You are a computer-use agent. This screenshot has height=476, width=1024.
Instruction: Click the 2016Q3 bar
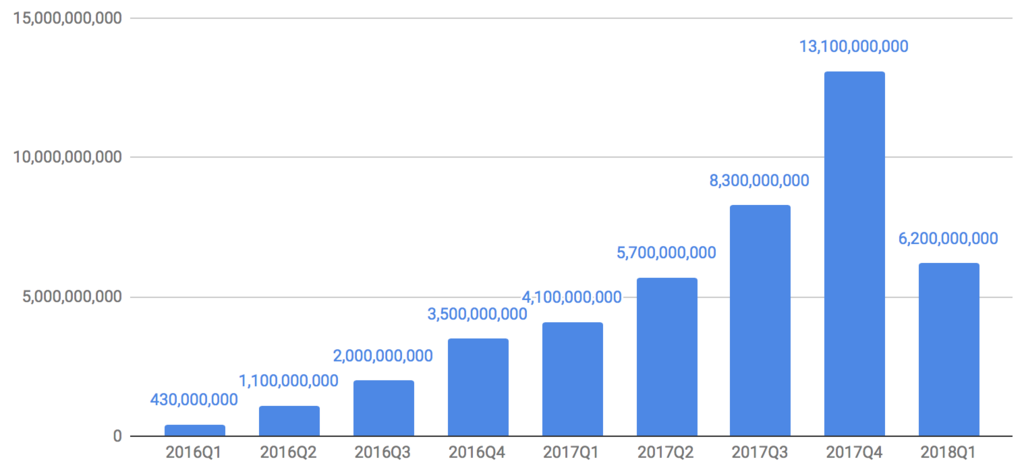[x=383, y=408]
